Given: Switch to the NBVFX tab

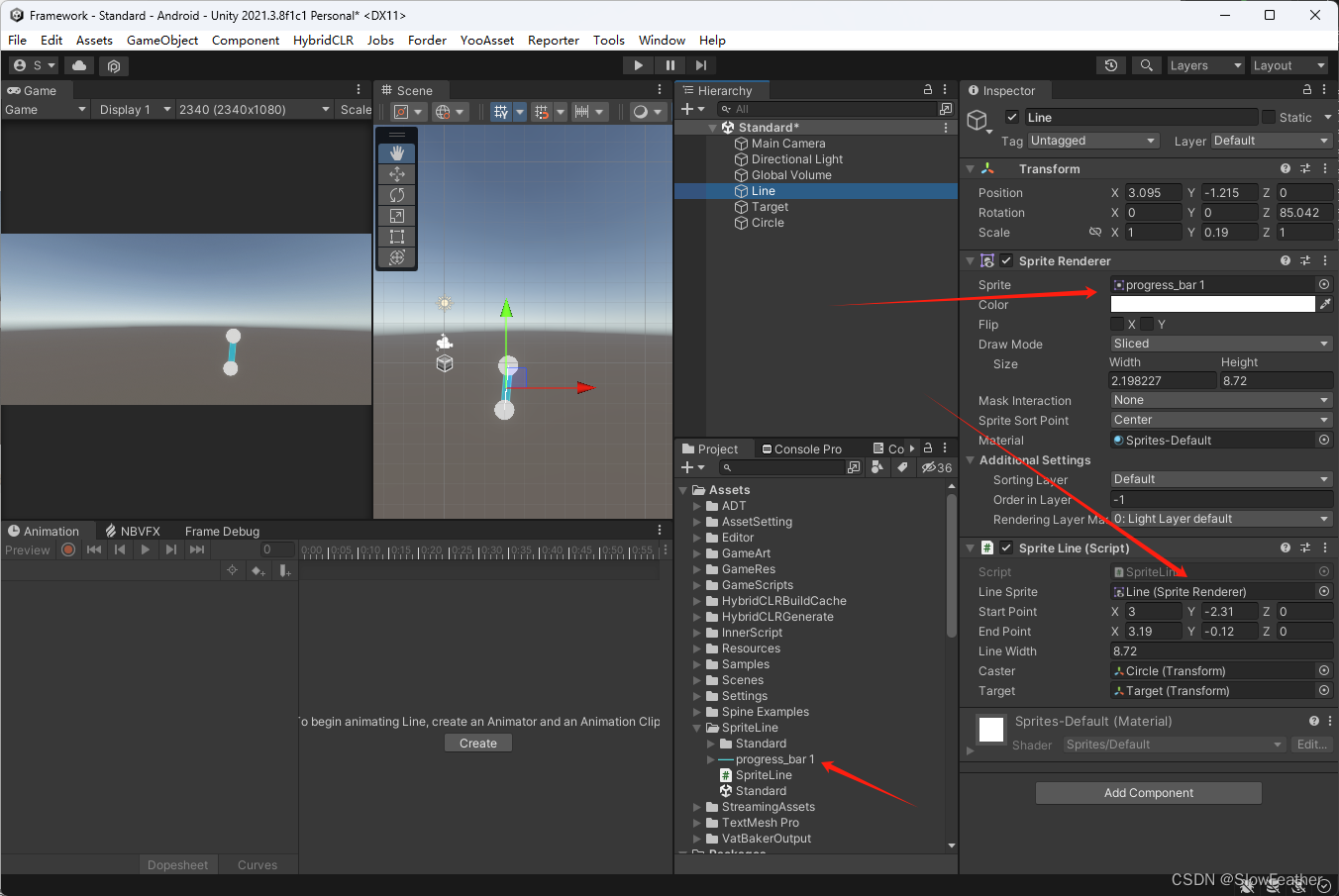Looking at the screenshot, I should point(133,531).
